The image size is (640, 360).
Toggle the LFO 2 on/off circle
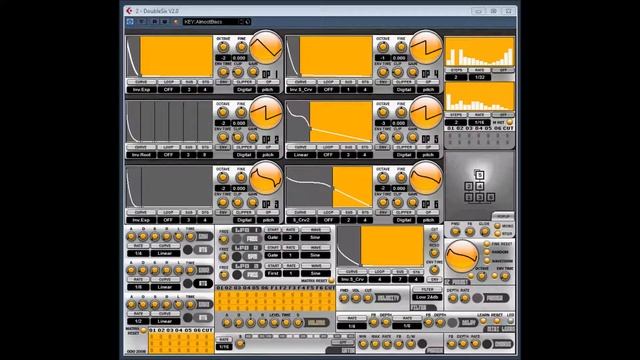pos(237,257)
